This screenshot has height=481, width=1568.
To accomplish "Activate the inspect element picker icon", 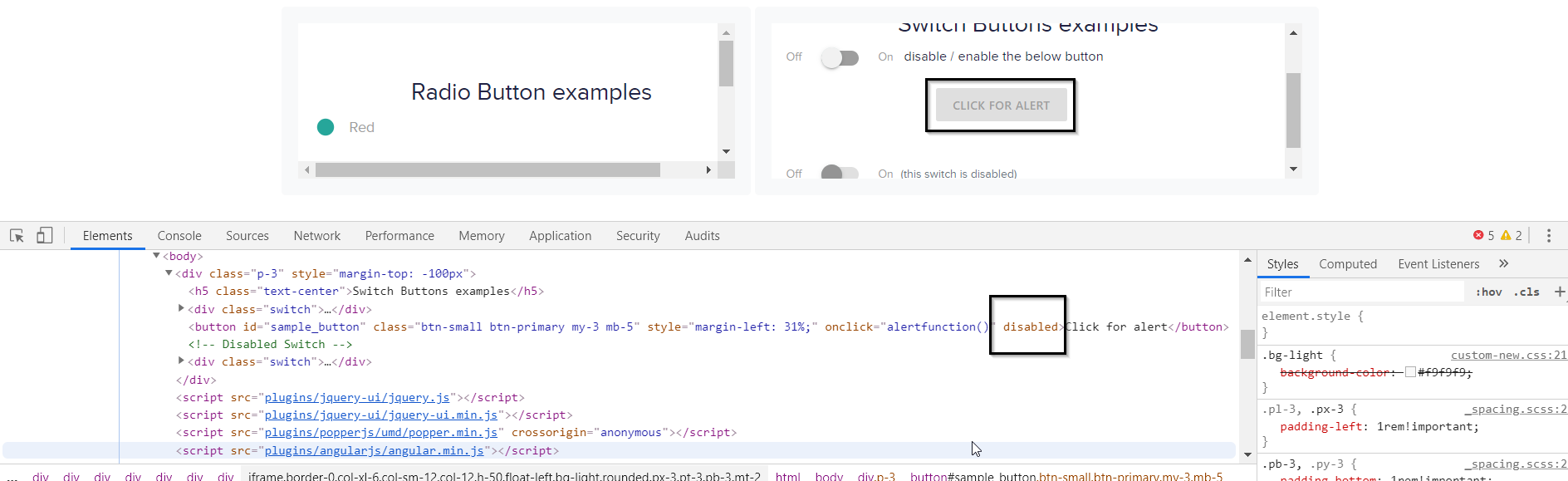I will click(x=17, y=236).
